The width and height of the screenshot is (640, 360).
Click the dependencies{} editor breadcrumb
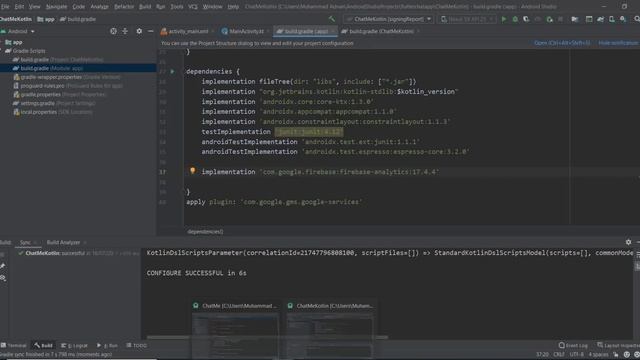[205, 231]
